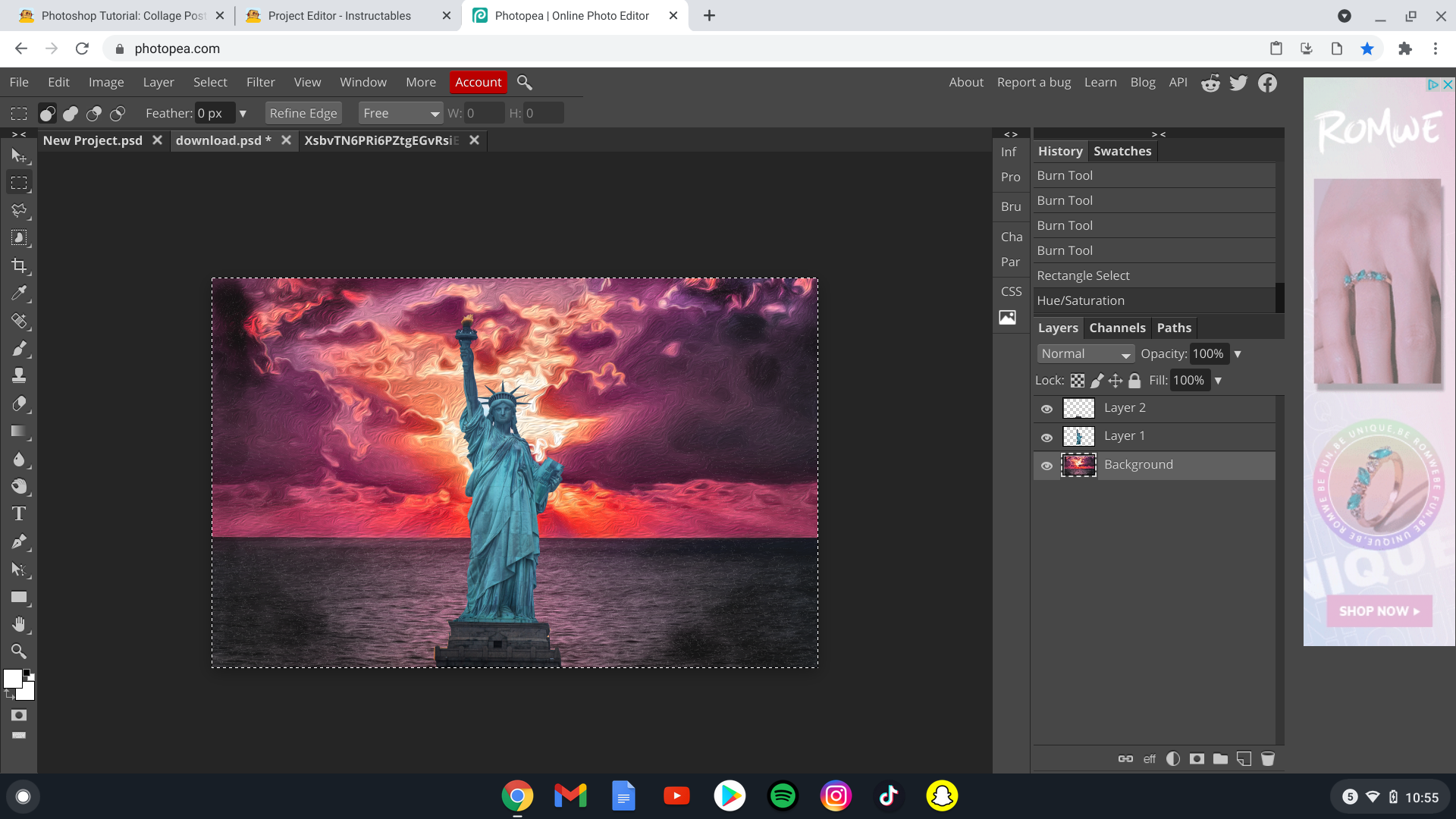The height and width of the screenshot is (819, 1456).
Task: Select the Spot Healing tool
Action: tap(19, 321)
